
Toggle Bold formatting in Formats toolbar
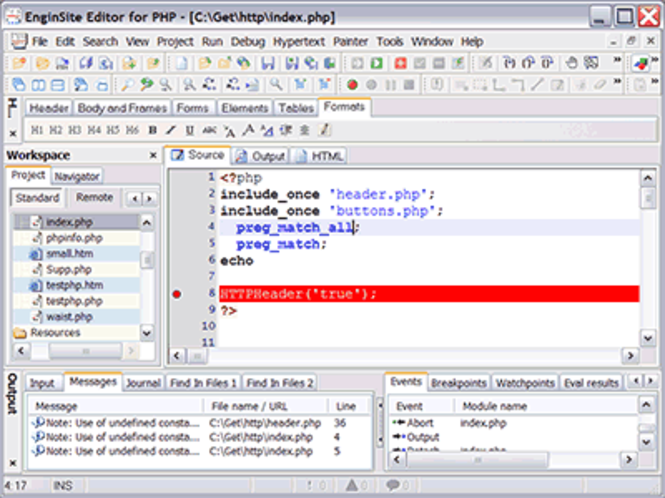pos(153,130)
